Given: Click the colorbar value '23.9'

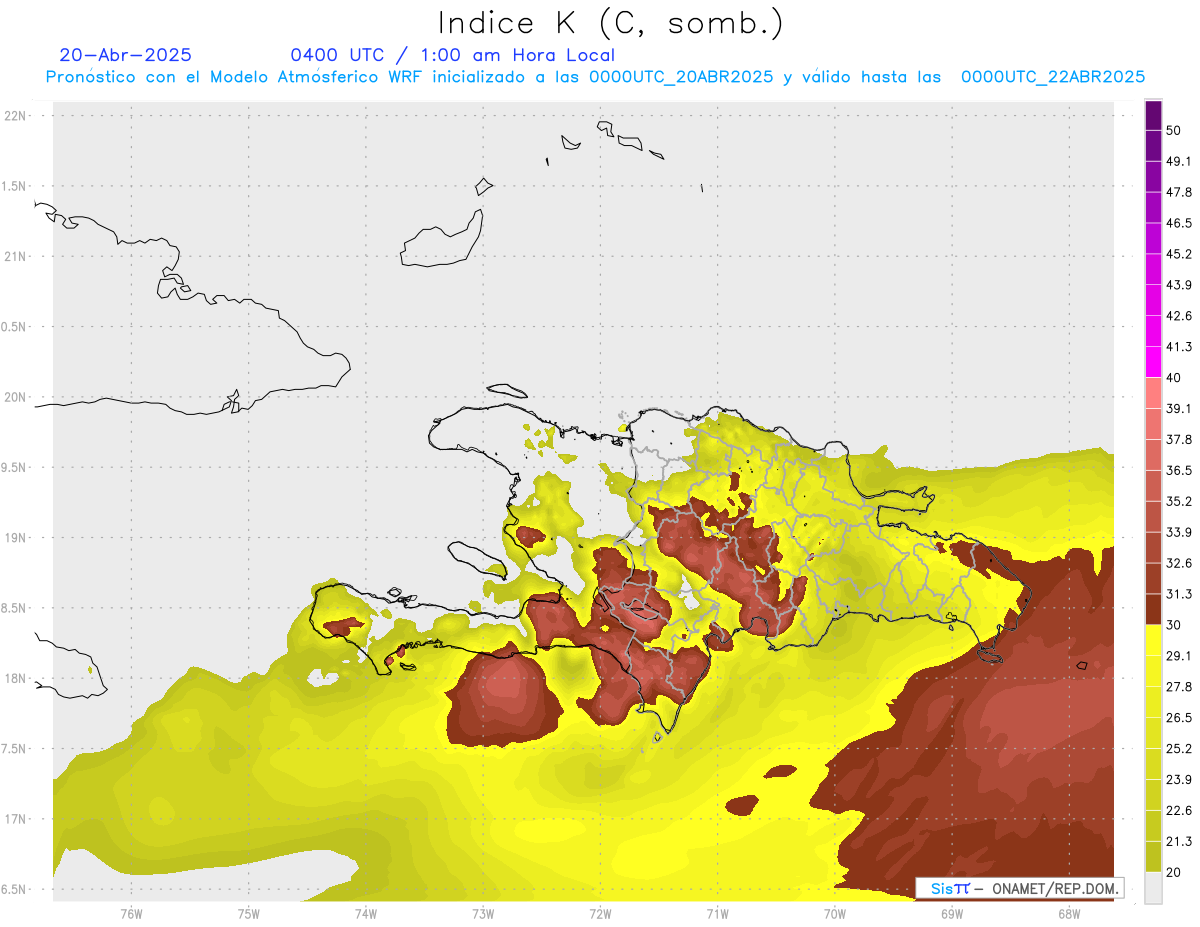Looking at the screenshot, I should pyautogui.click(x=1179, y=780).
